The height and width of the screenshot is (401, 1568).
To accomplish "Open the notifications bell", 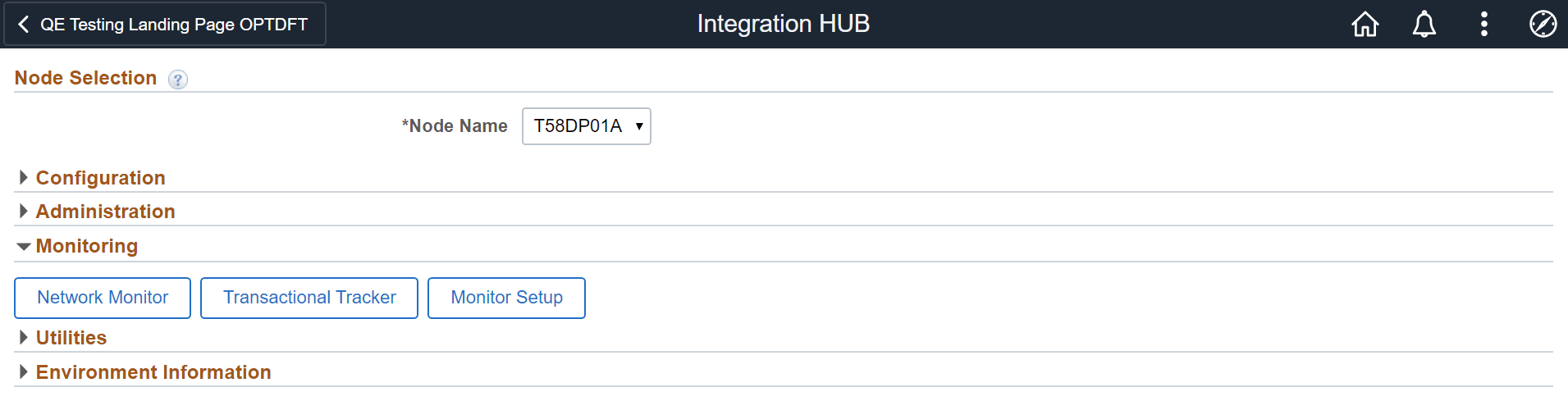I will coord(1424,25).
